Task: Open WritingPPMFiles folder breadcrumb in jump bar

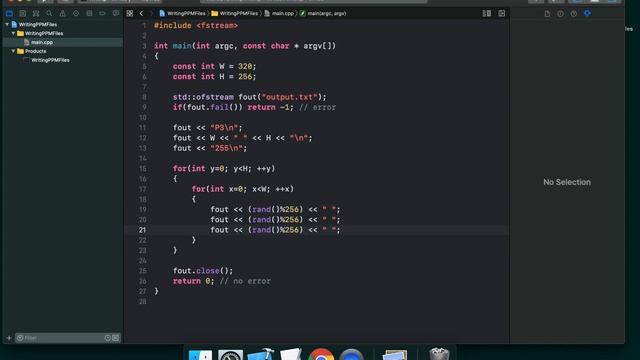Action: pos(235,13)
